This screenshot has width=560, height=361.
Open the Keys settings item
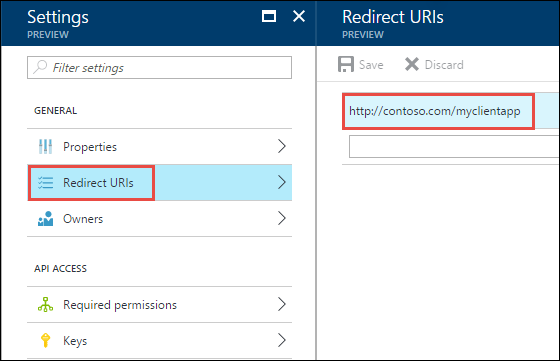159,340
